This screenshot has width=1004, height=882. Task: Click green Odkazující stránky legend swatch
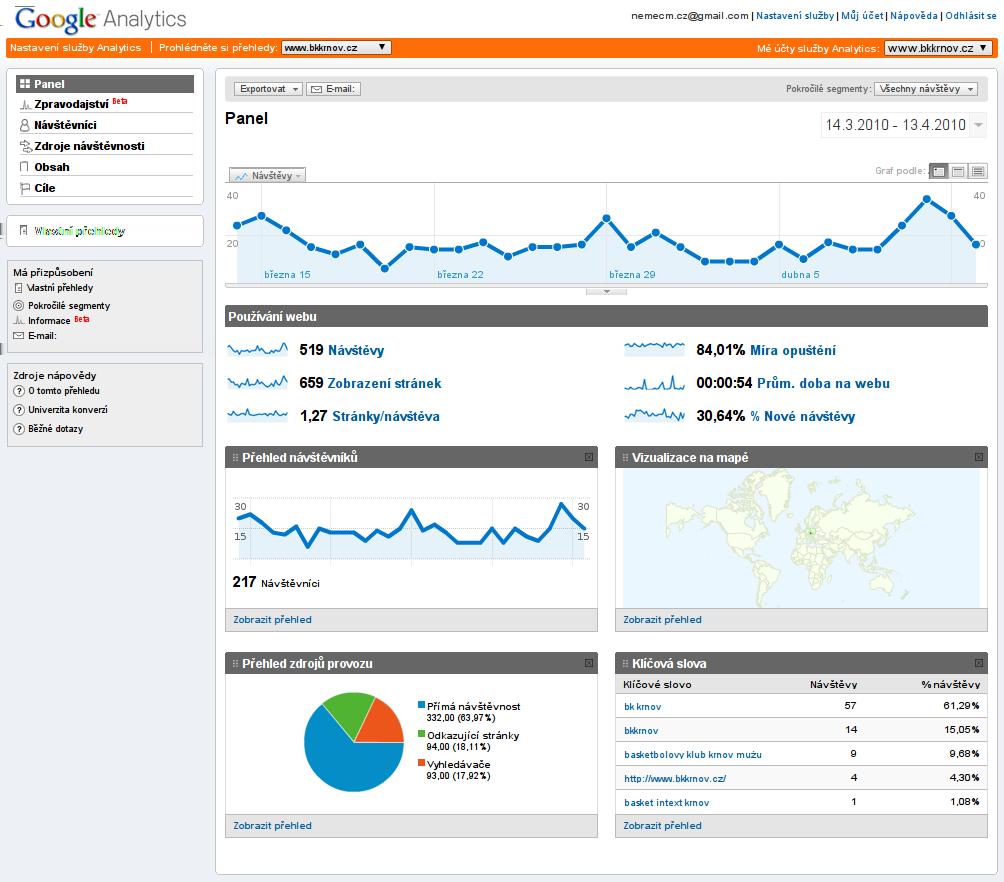tap(421, 734)
